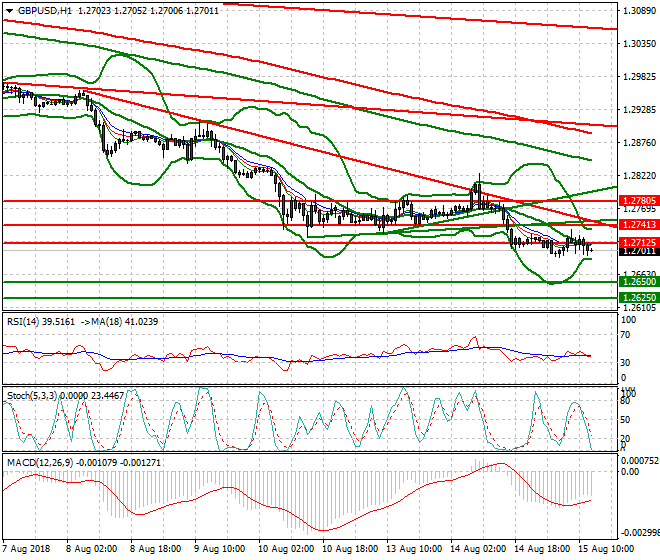Click the 9 Aug 10:00 time label
The height and width of the screenshot is (560, 660).
pos(219,549)
